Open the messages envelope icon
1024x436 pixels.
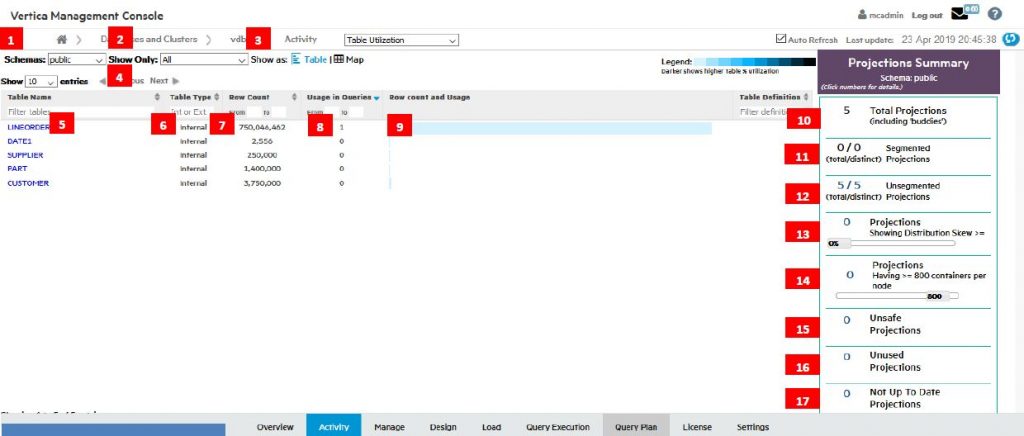point(960,14)
